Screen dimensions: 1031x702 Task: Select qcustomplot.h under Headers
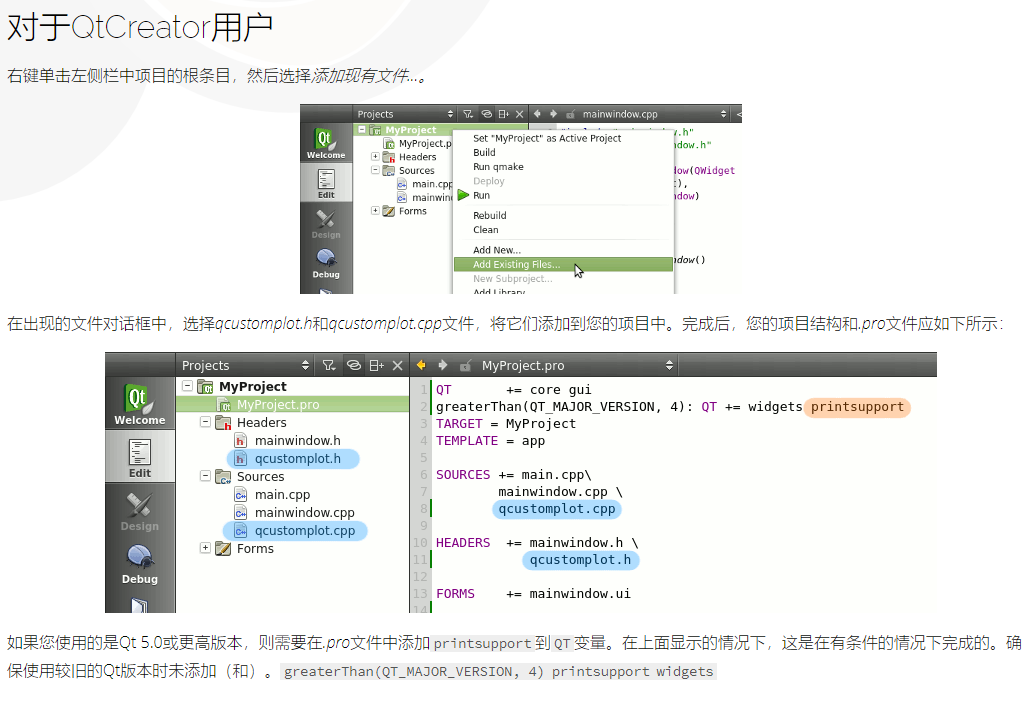click(x=294, y=458)
